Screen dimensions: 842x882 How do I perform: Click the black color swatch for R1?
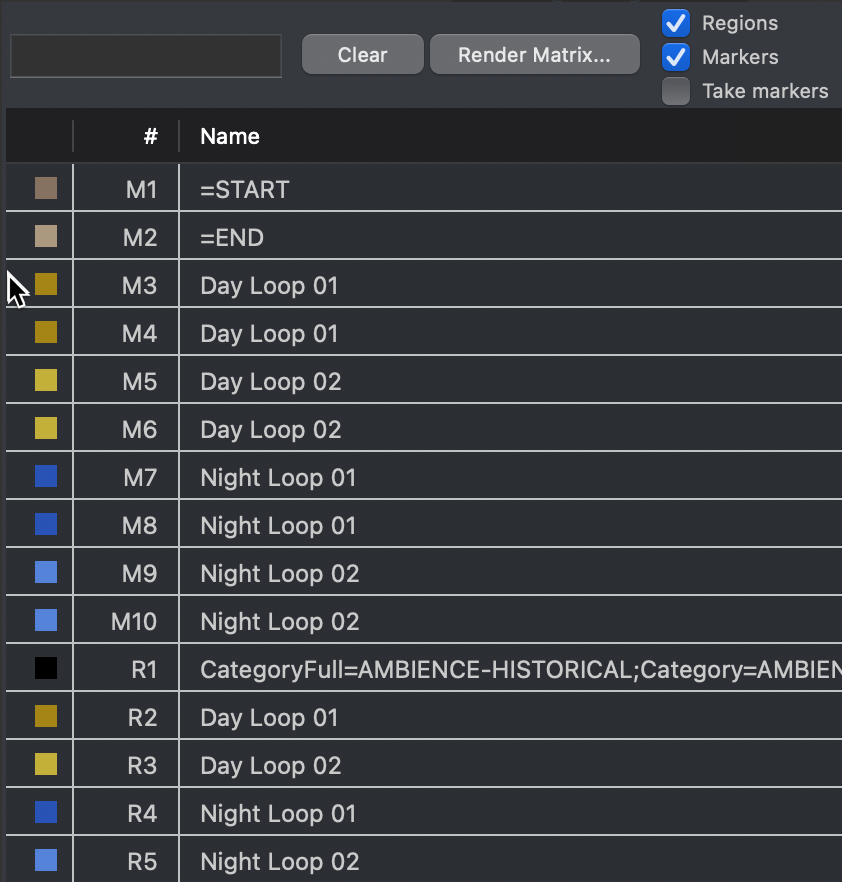click(x=46, y=668)
